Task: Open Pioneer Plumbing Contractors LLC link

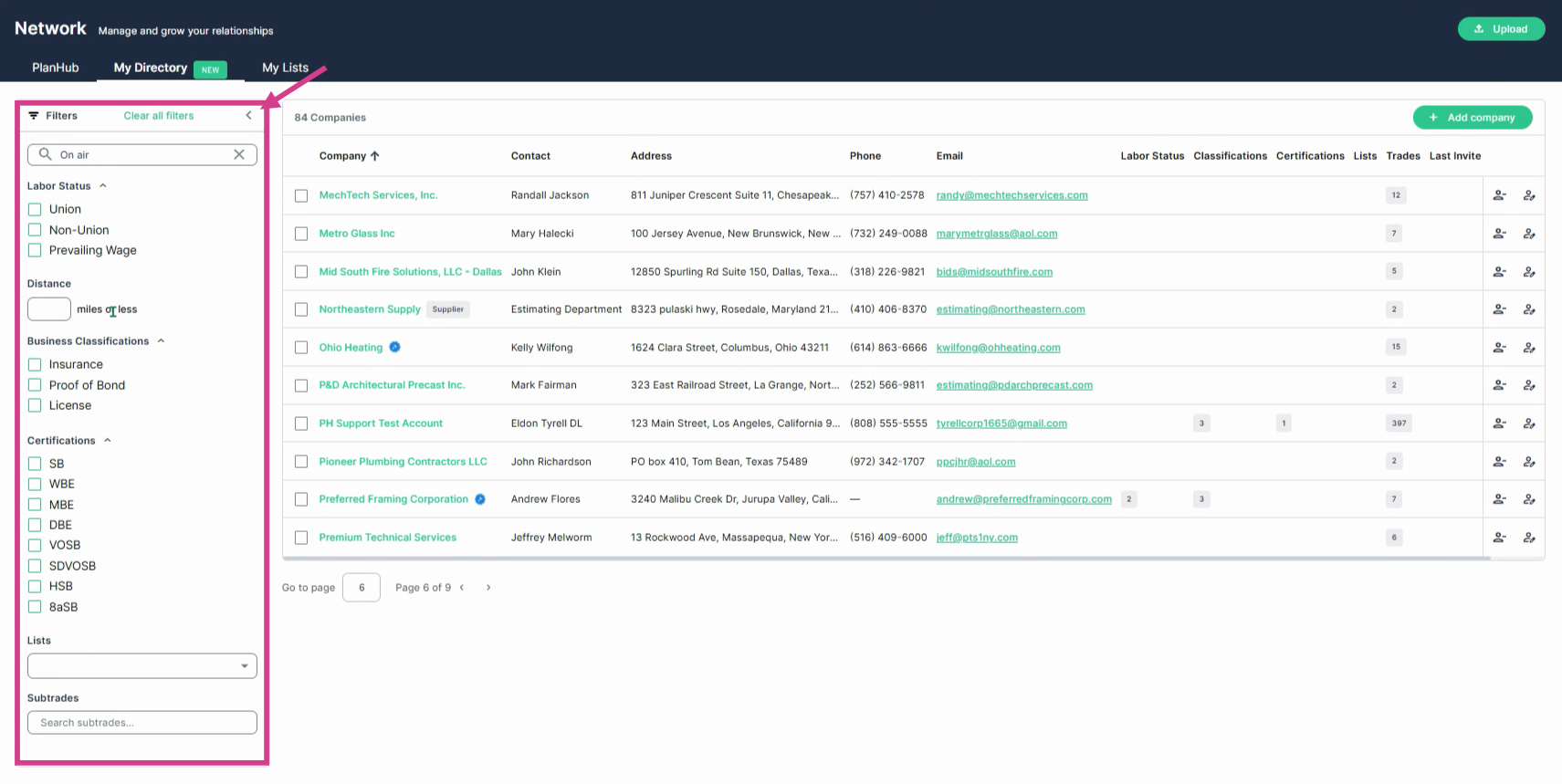Action: click(x=403, y=462)
